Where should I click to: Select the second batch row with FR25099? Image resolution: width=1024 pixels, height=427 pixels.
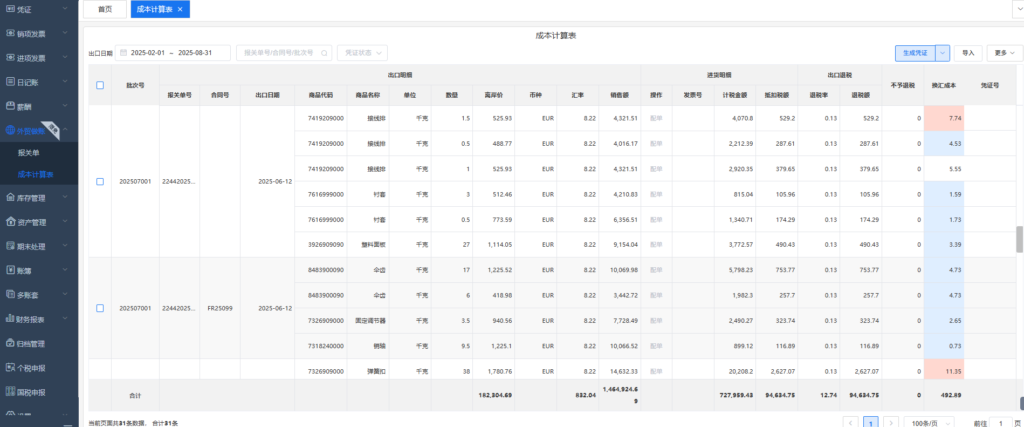point(100,308)
